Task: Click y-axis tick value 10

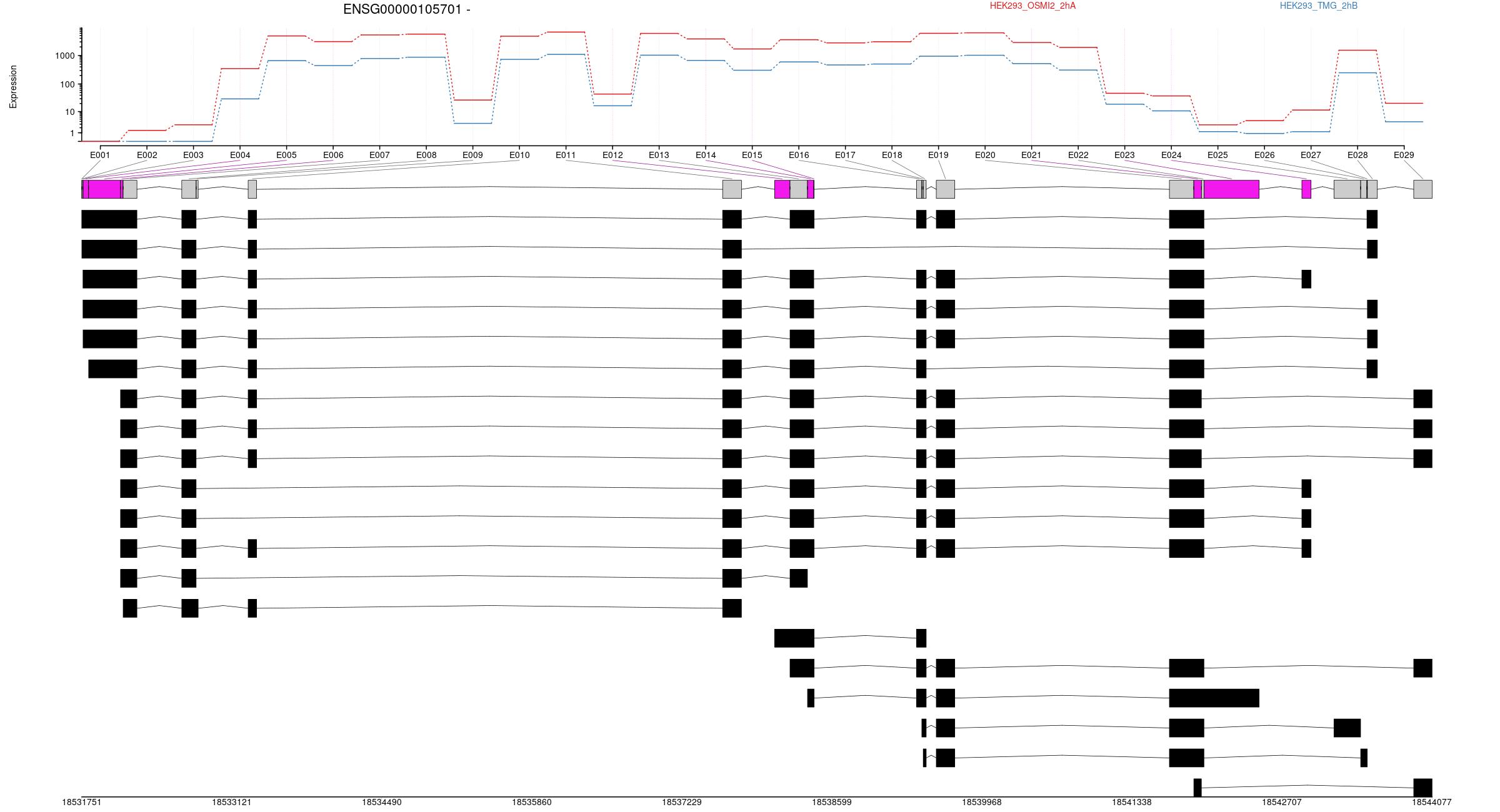Action: coord(70,112)
